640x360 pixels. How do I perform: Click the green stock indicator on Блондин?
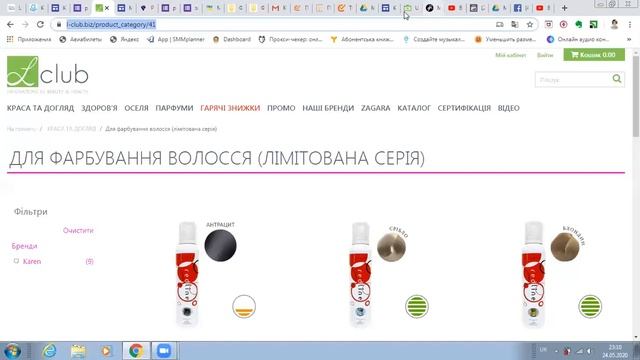[x=590, y=307]
